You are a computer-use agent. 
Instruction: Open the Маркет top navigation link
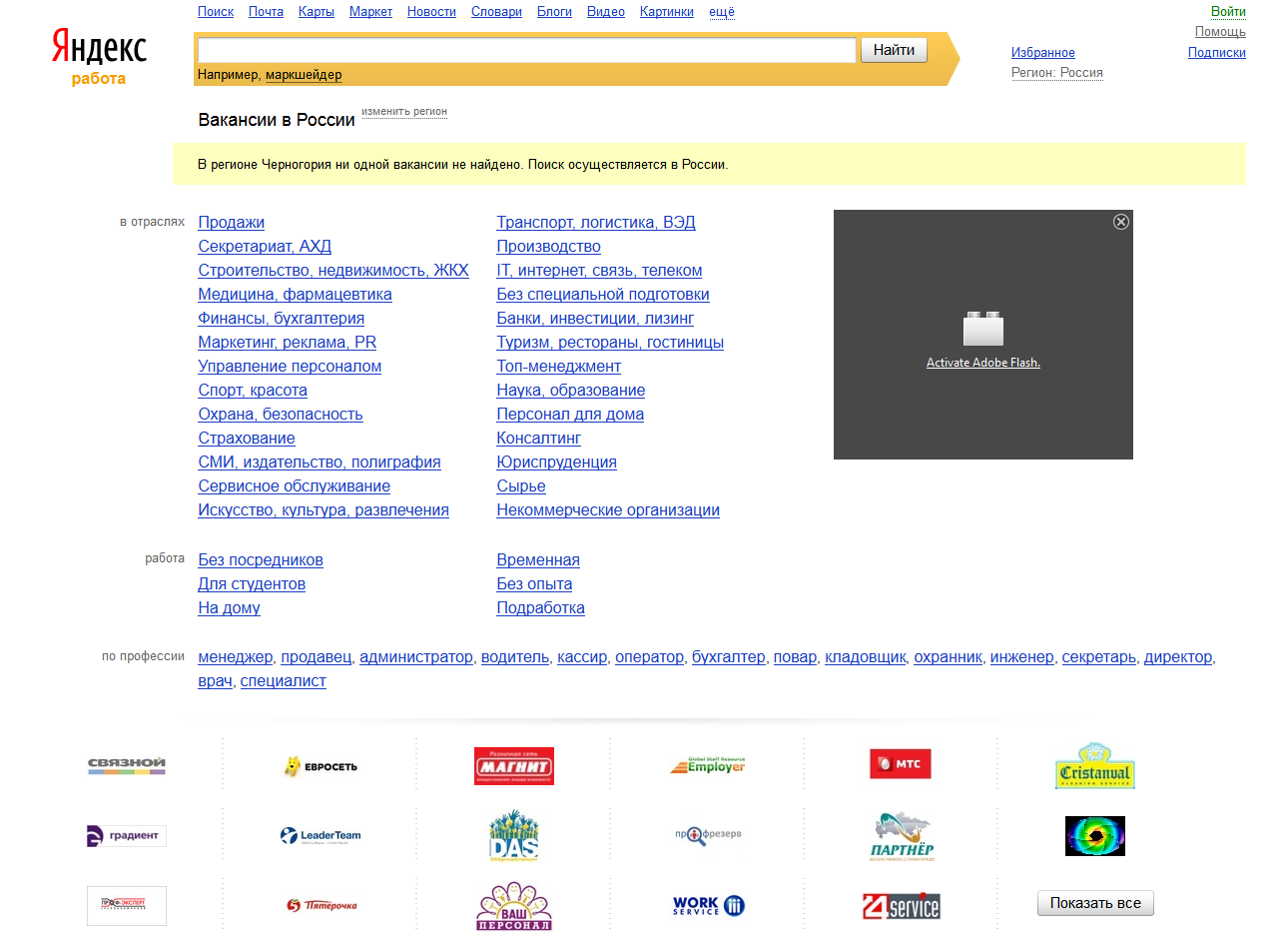tap(370, 12)
